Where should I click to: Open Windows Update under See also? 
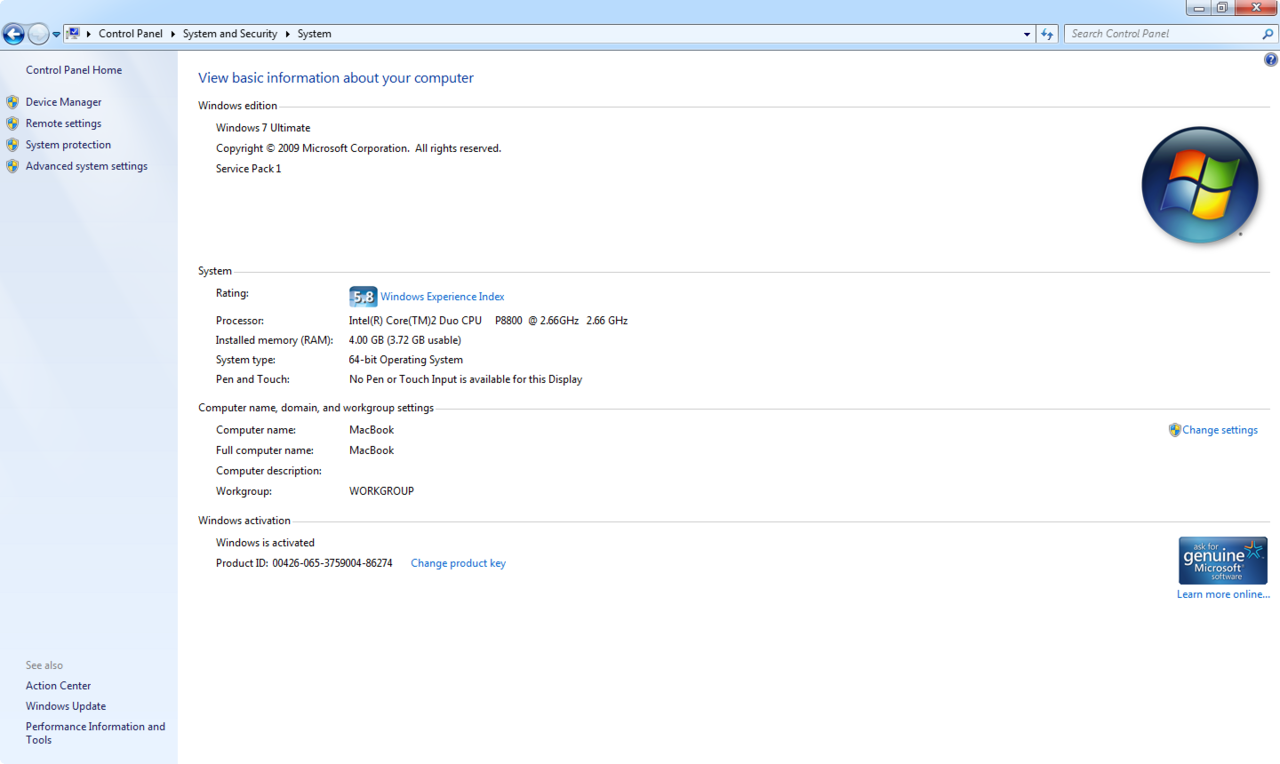[x=66, y=706]
